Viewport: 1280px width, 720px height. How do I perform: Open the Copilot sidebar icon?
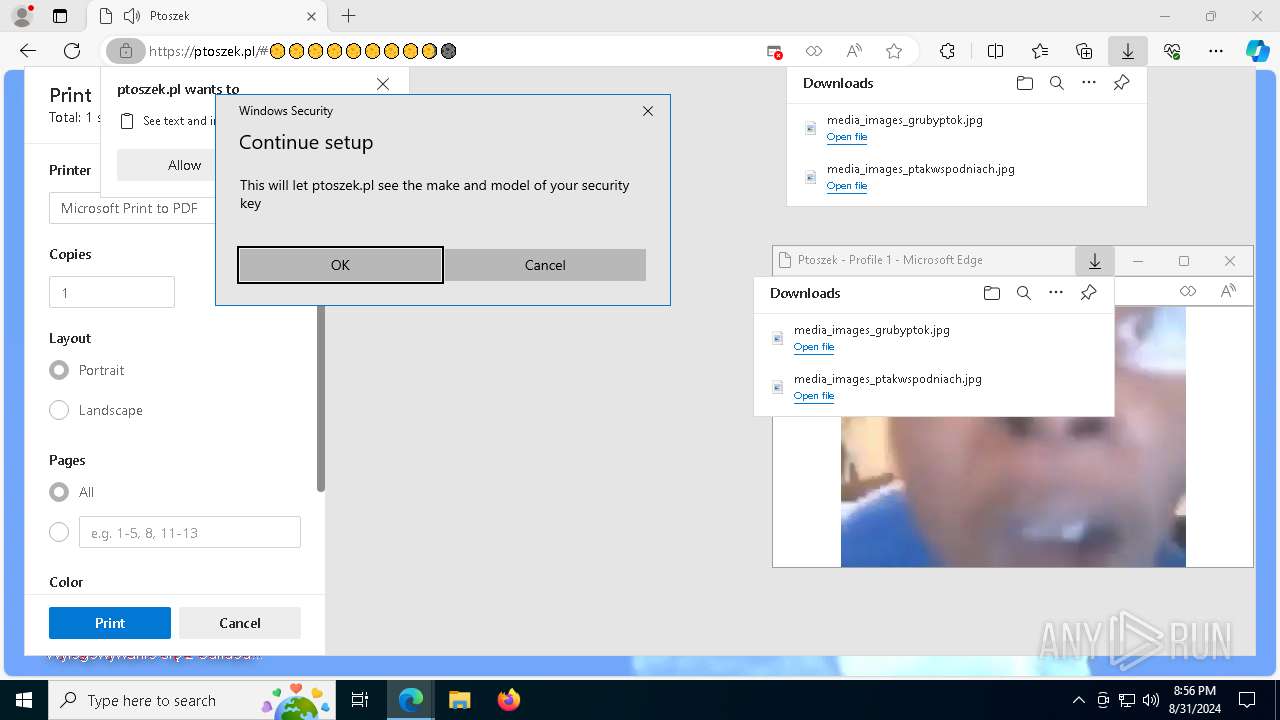[1257, 51]
